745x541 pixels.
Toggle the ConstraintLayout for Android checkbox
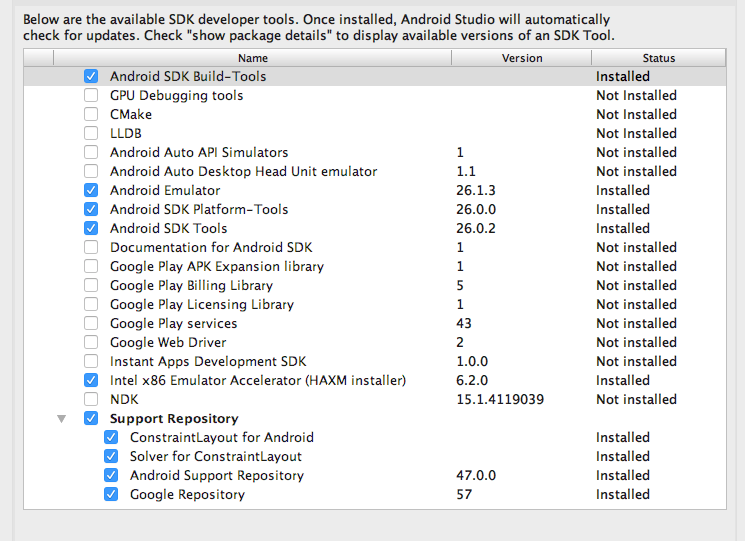[x=111, y=438]
